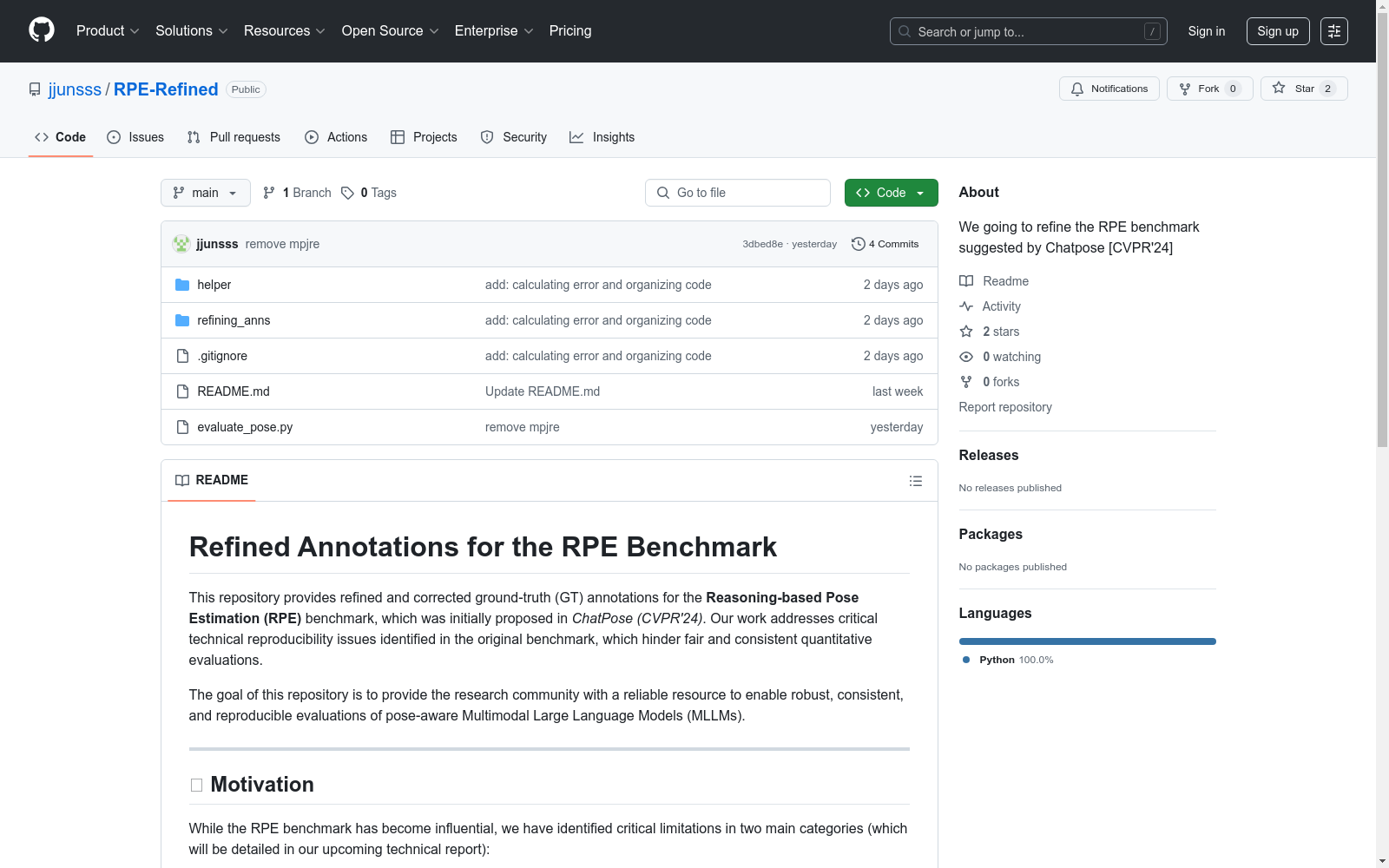Select the README tab in file viewer
The image size is (1389, 868).
click(x=212, y=480)
